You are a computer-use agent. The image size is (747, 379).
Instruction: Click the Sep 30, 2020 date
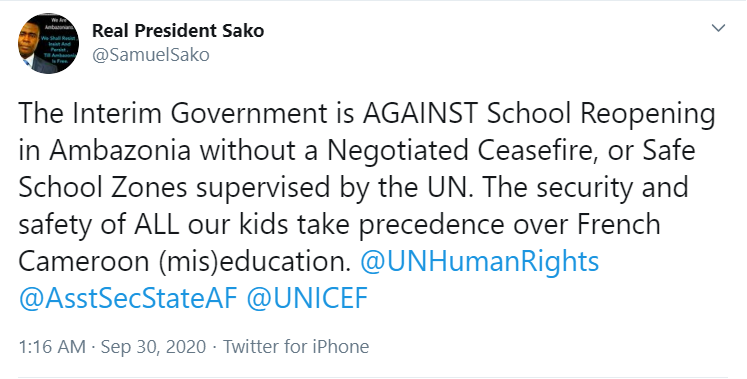coord(153,347)
